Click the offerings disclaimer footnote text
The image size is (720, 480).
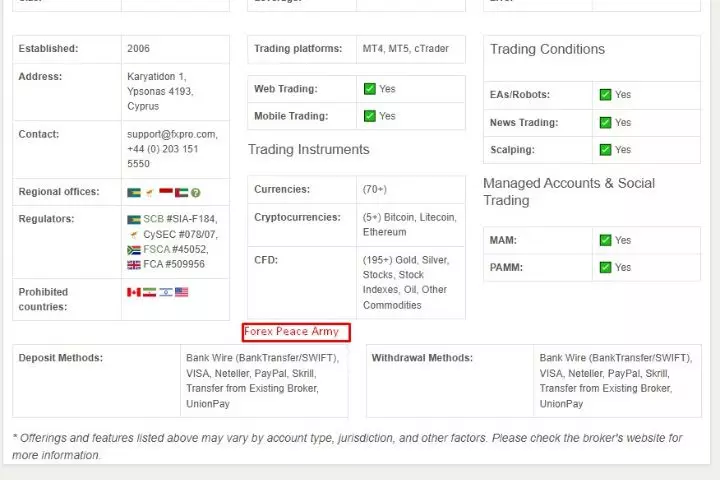pos(347,446)
